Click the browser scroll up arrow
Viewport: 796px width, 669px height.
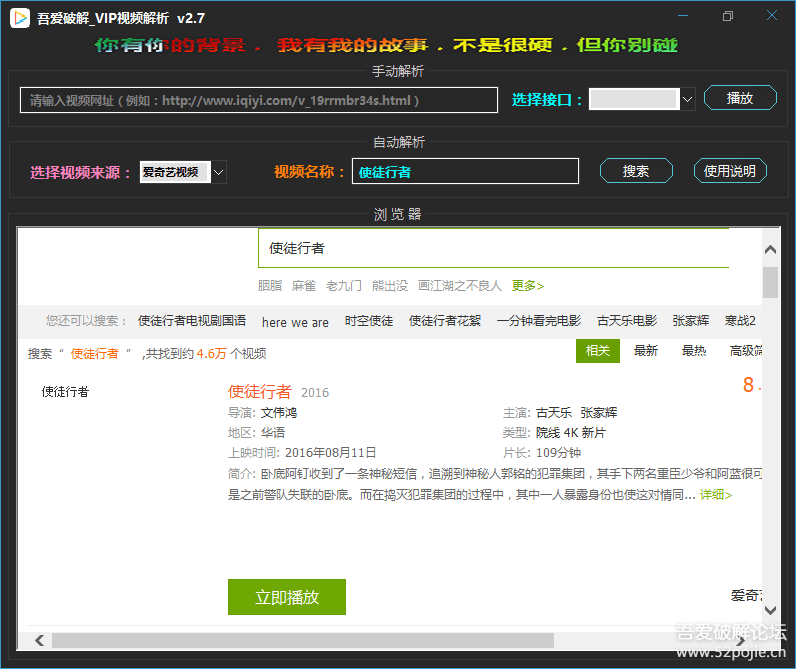click(770, 249)
